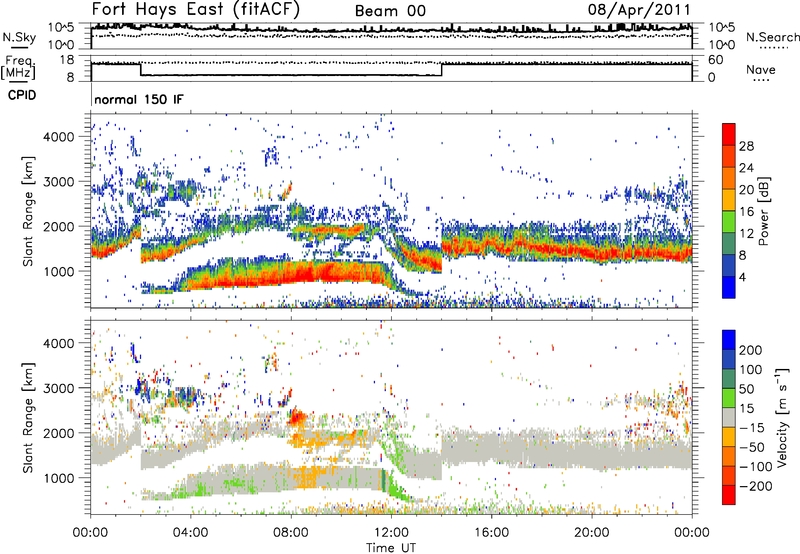The image size is (800, 554).
Task: Click the '16:00' time tick label
Action: [x=491, y=533]
